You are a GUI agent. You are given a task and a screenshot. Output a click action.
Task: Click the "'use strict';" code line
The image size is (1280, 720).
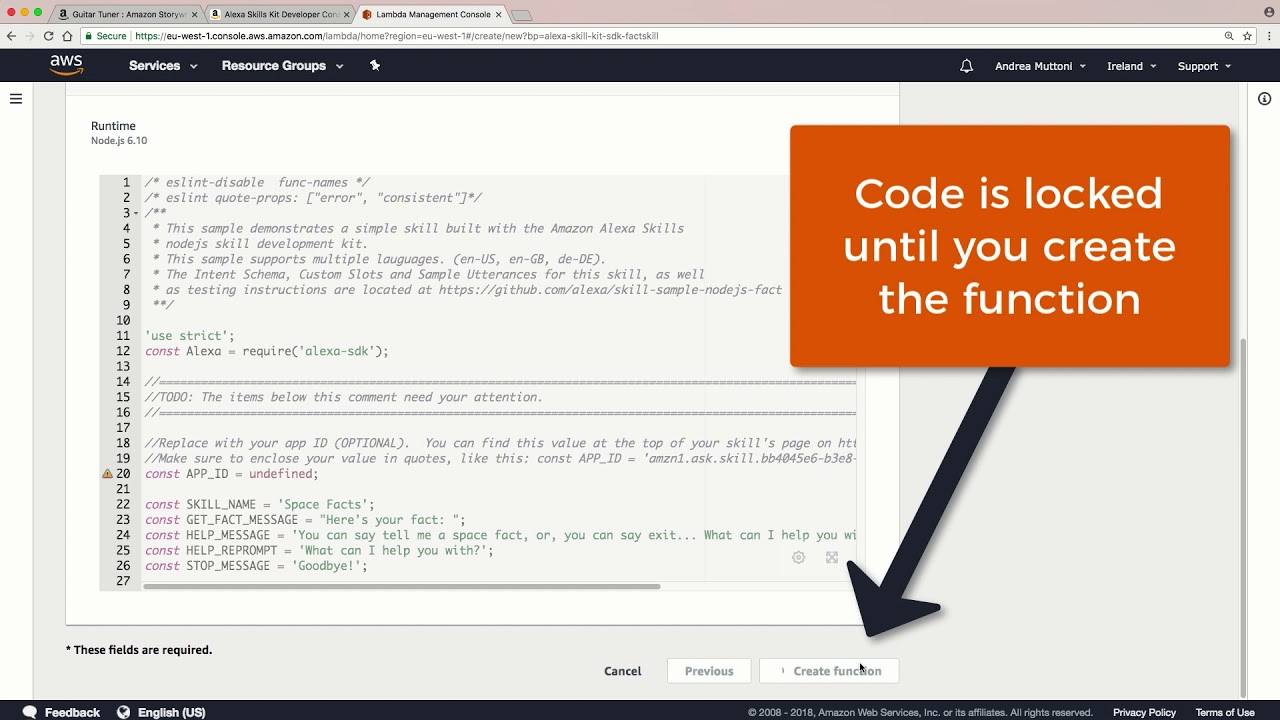tap(190, 336)
